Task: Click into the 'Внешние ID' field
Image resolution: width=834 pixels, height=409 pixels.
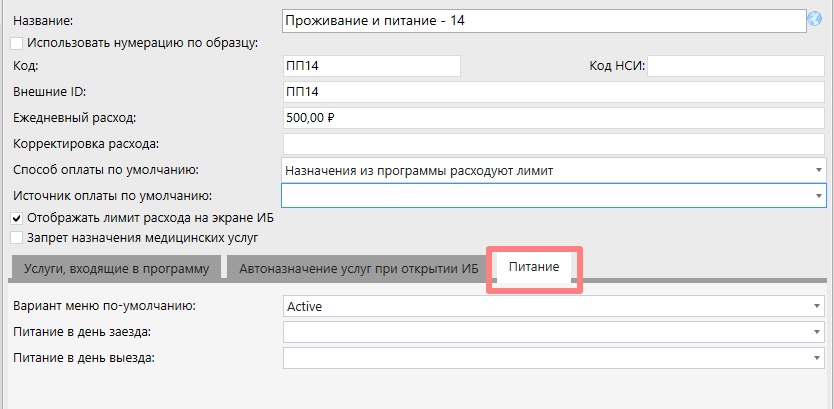Action: pyautogui.click(x=553, y=92)
